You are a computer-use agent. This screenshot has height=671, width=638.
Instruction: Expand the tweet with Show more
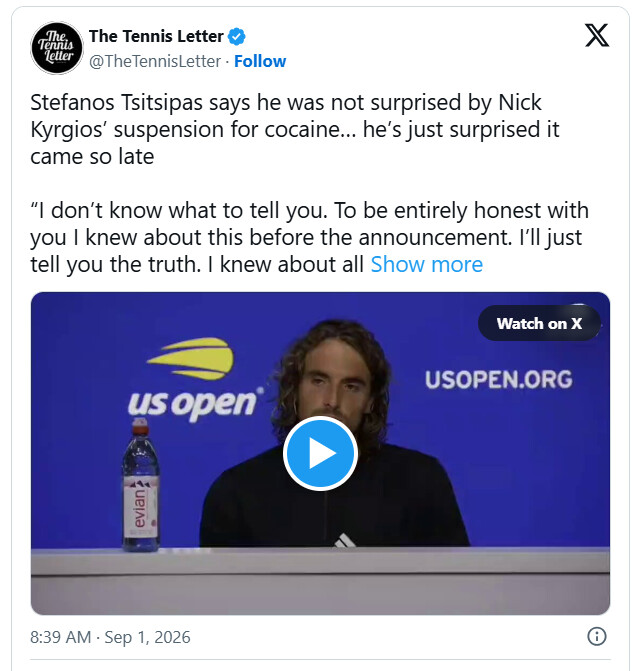(x=427, y=264)
